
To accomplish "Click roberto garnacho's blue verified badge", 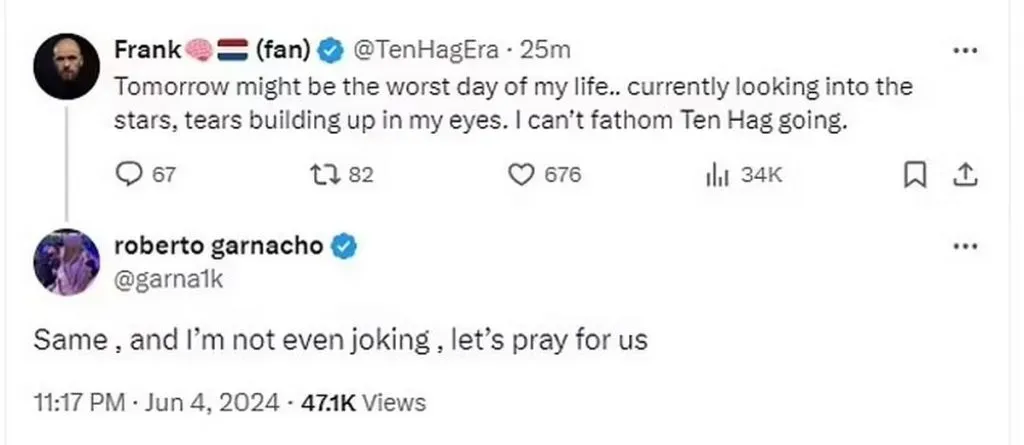I will pyautogui.click(x=343, y=246).
